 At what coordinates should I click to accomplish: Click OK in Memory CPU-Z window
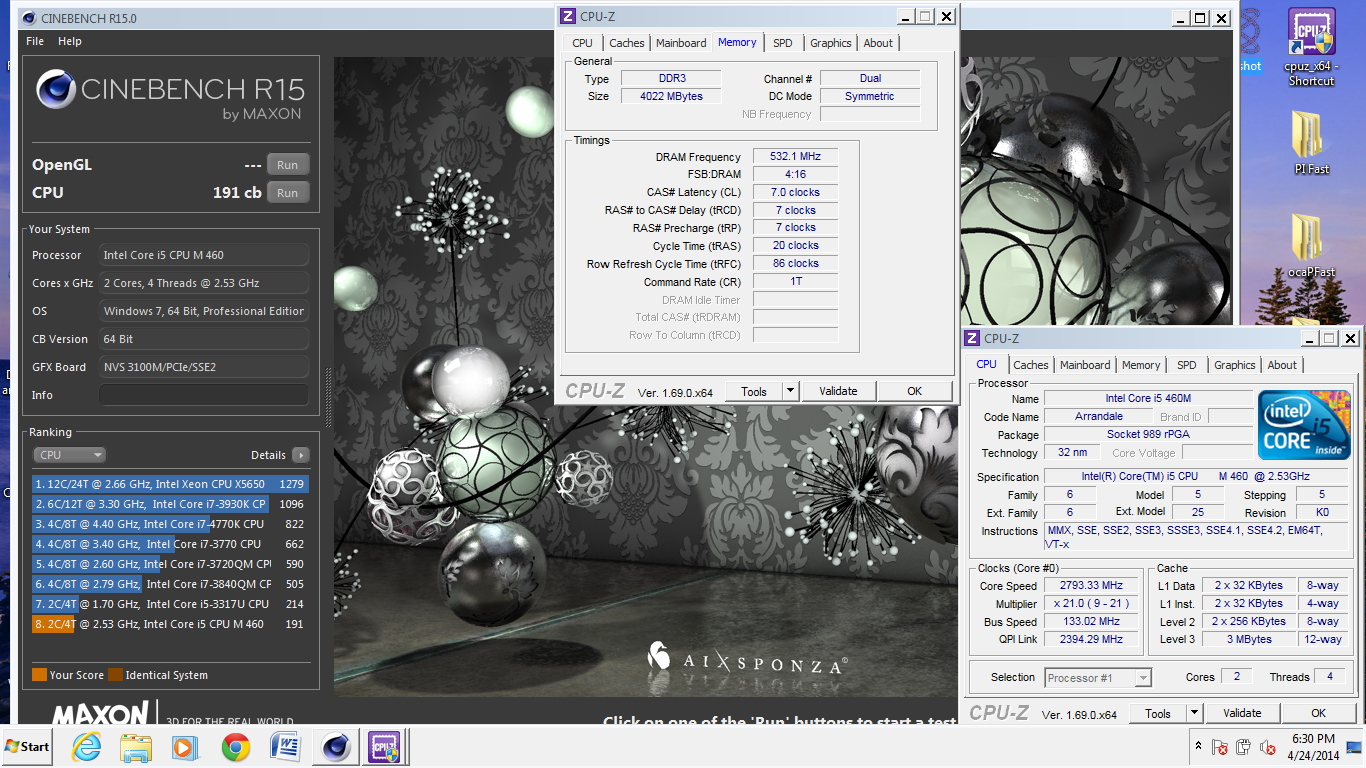point(914,391)
